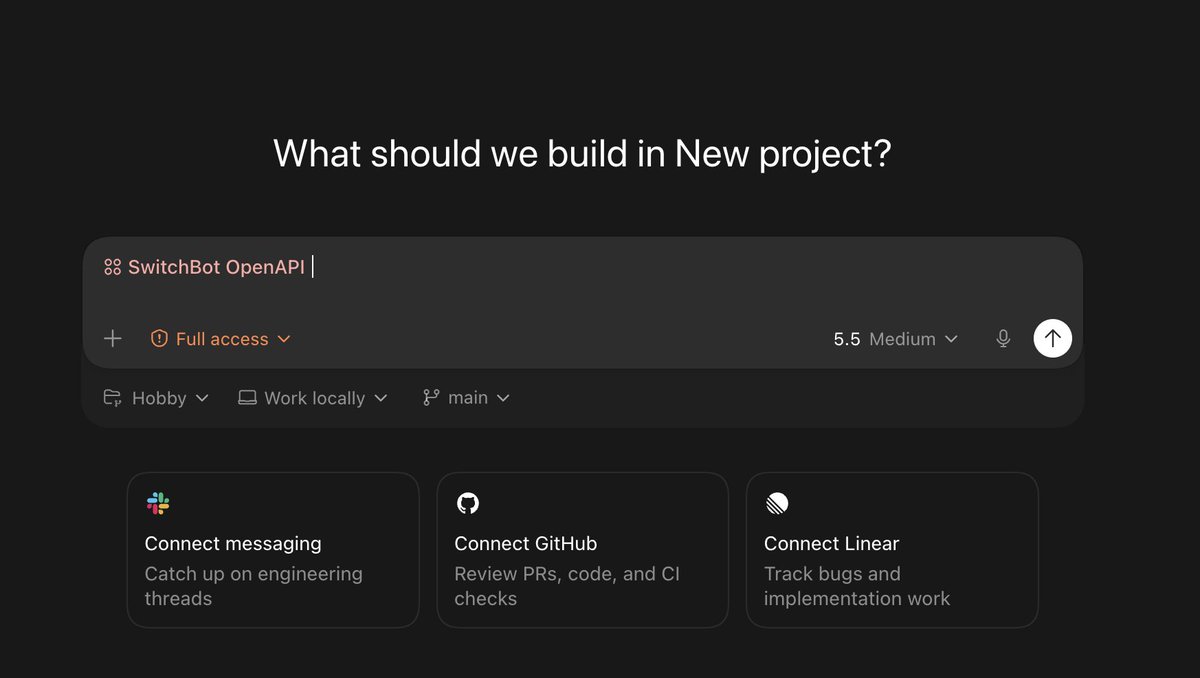Click 'Review PRs, code, and CI checks' text
The height and width of the screenshot is (678, 1200).
click(567, 586)
